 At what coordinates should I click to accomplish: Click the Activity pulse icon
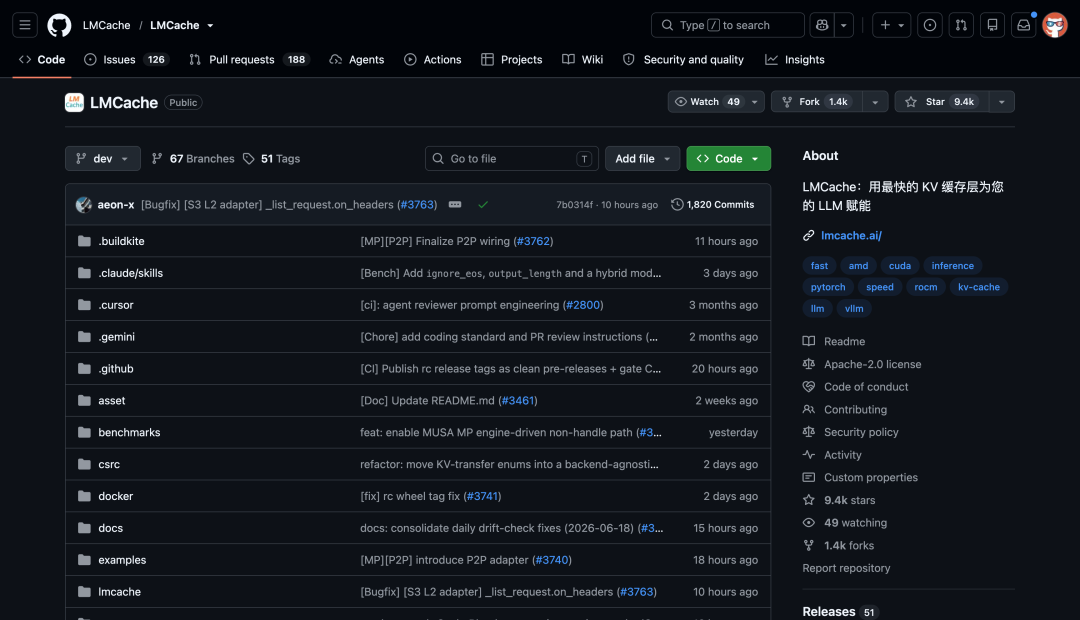[x=809, y=455]
